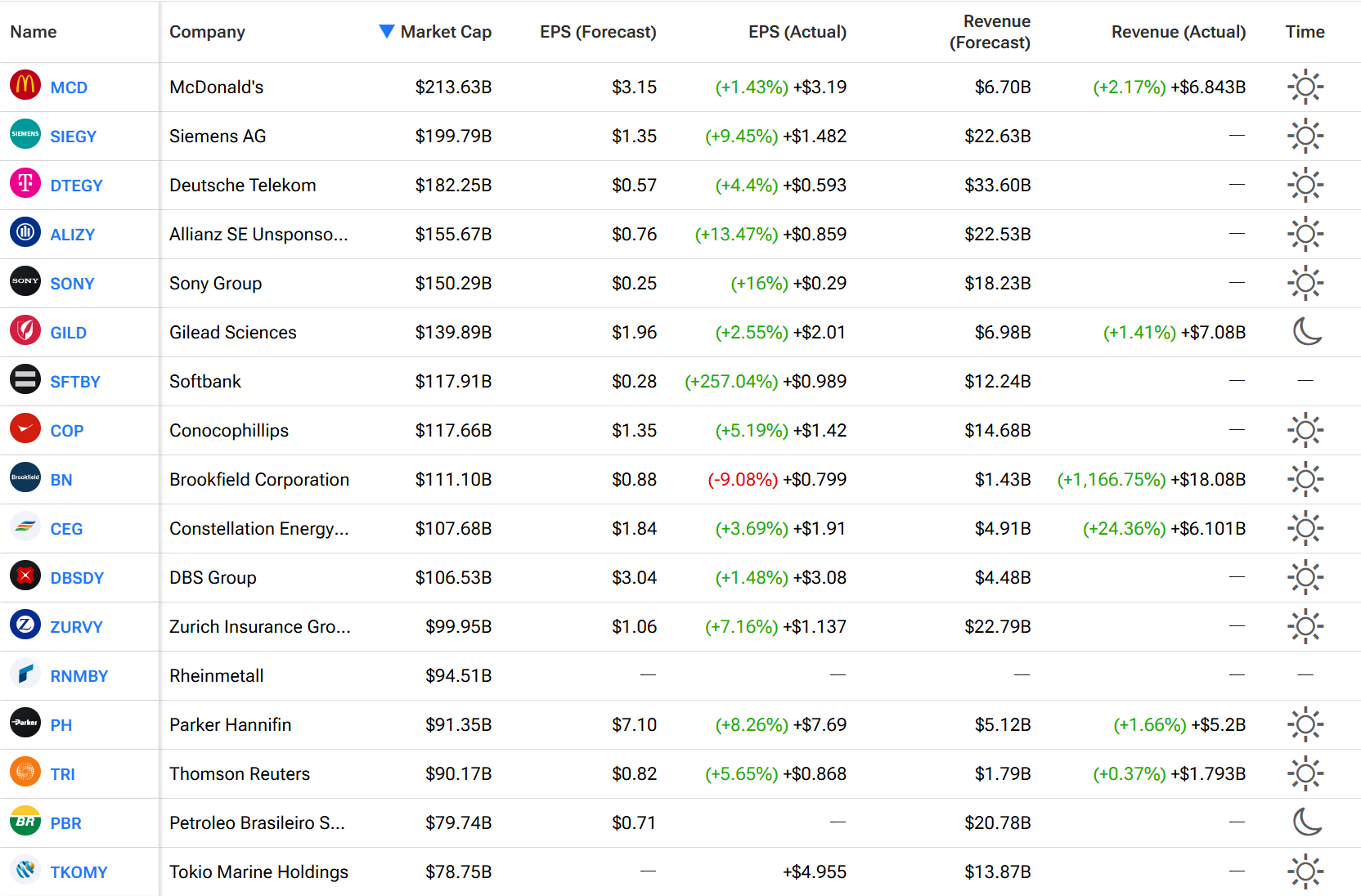Click the sun time icon for McDonald's
Viewport: 1361px width, 896px height.
(1305, 87)
